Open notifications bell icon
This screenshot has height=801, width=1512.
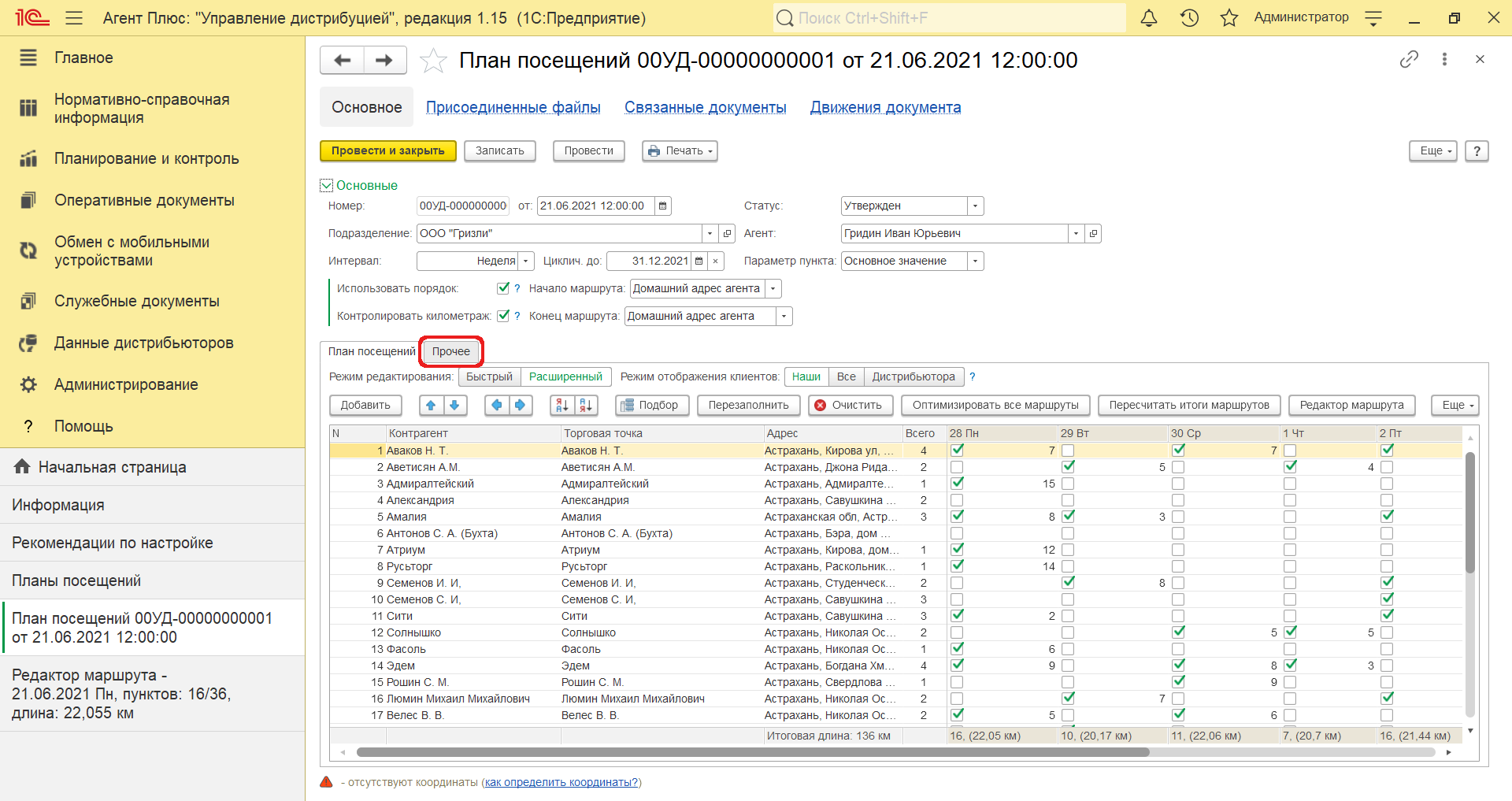pos(1149,17)
